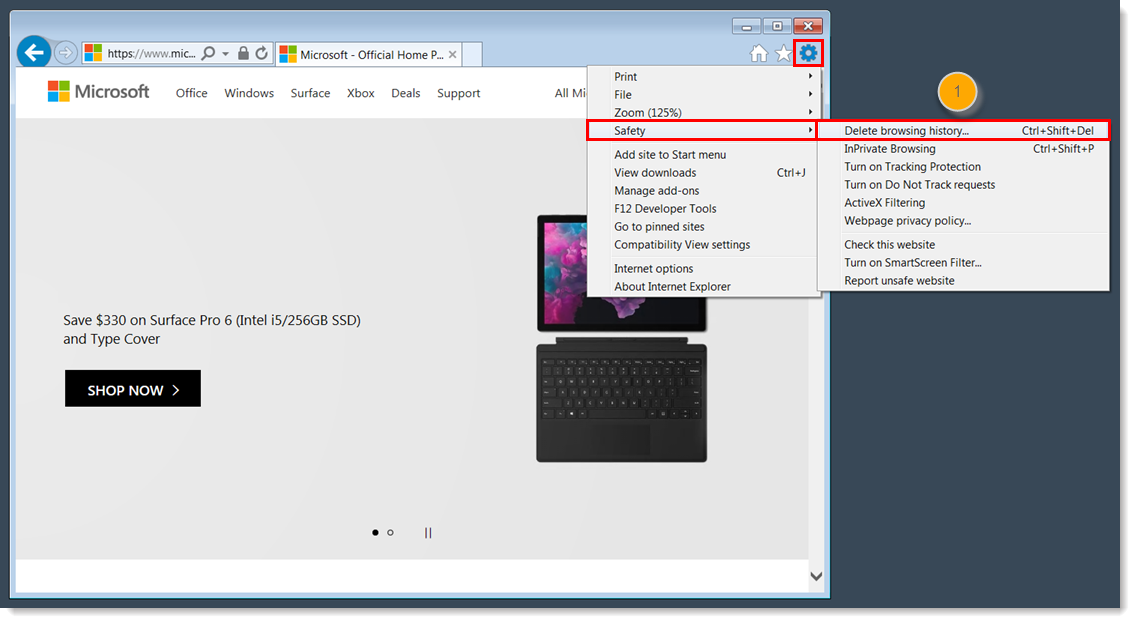Open the Office nav link
The width and height of the screenshot is (1135, 623).
point(192,93)
